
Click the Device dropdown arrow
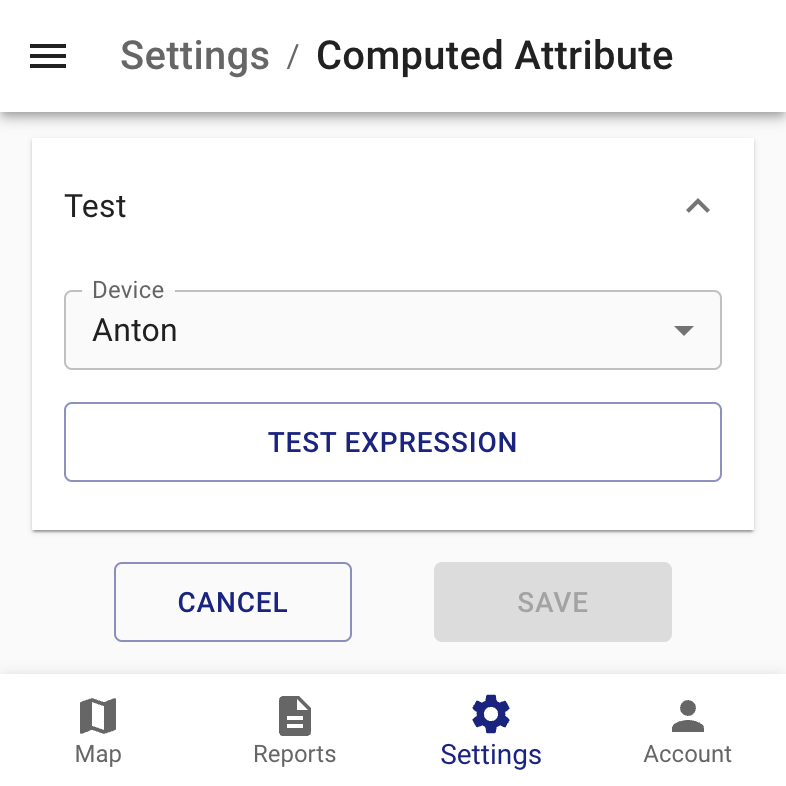point(684,330)
